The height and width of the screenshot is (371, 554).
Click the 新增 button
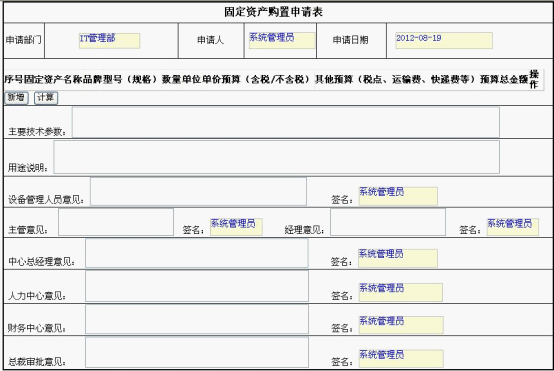click(16, 98)
